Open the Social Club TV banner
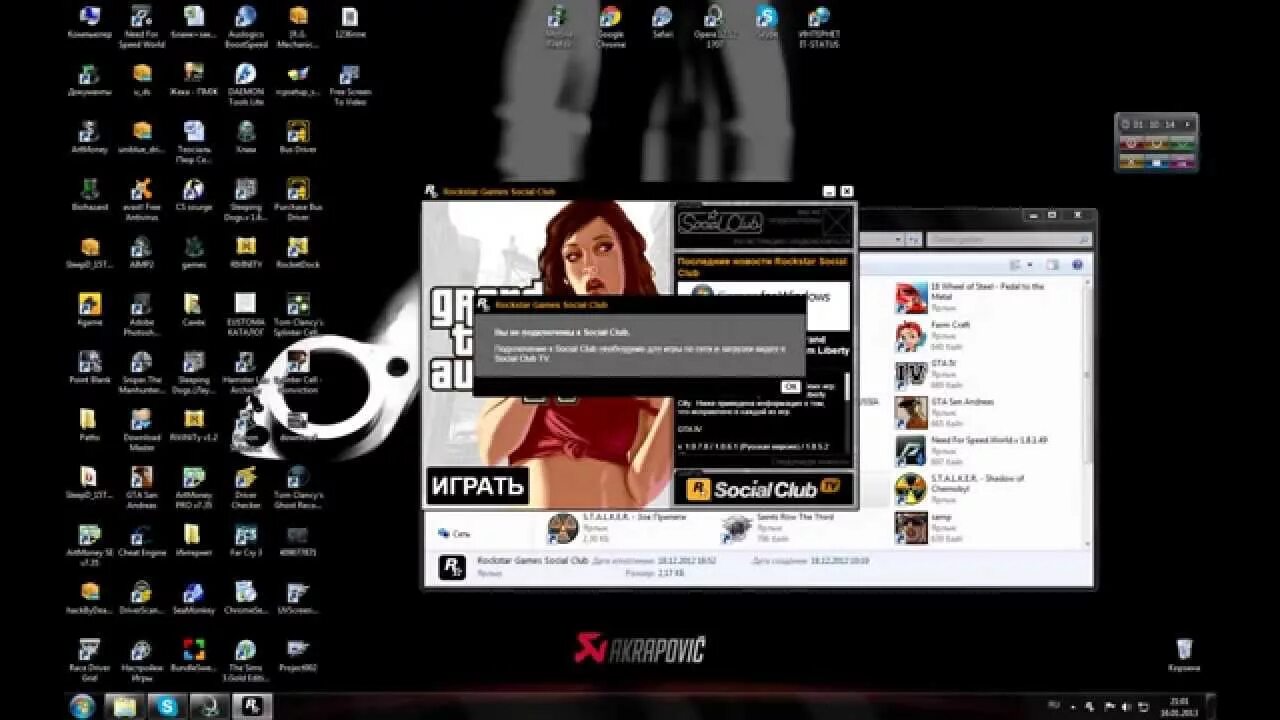The image size is (1280, 720). click(765, 488)
